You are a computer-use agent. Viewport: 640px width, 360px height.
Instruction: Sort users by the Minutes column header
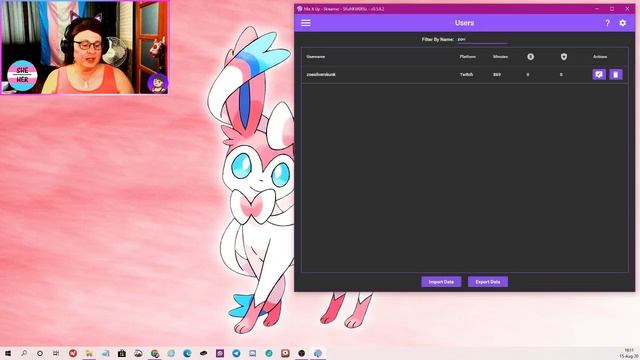pos(500,57)
